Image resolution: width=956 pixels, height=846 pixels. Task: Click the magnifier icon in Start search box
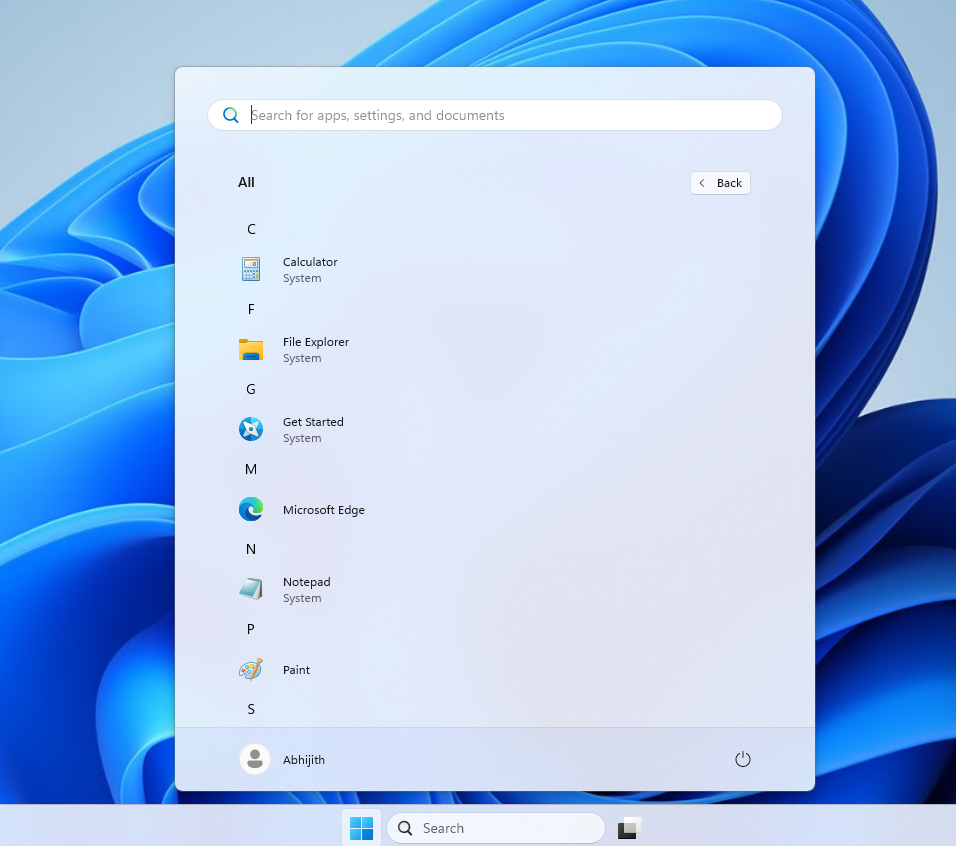tap(230, 115)
